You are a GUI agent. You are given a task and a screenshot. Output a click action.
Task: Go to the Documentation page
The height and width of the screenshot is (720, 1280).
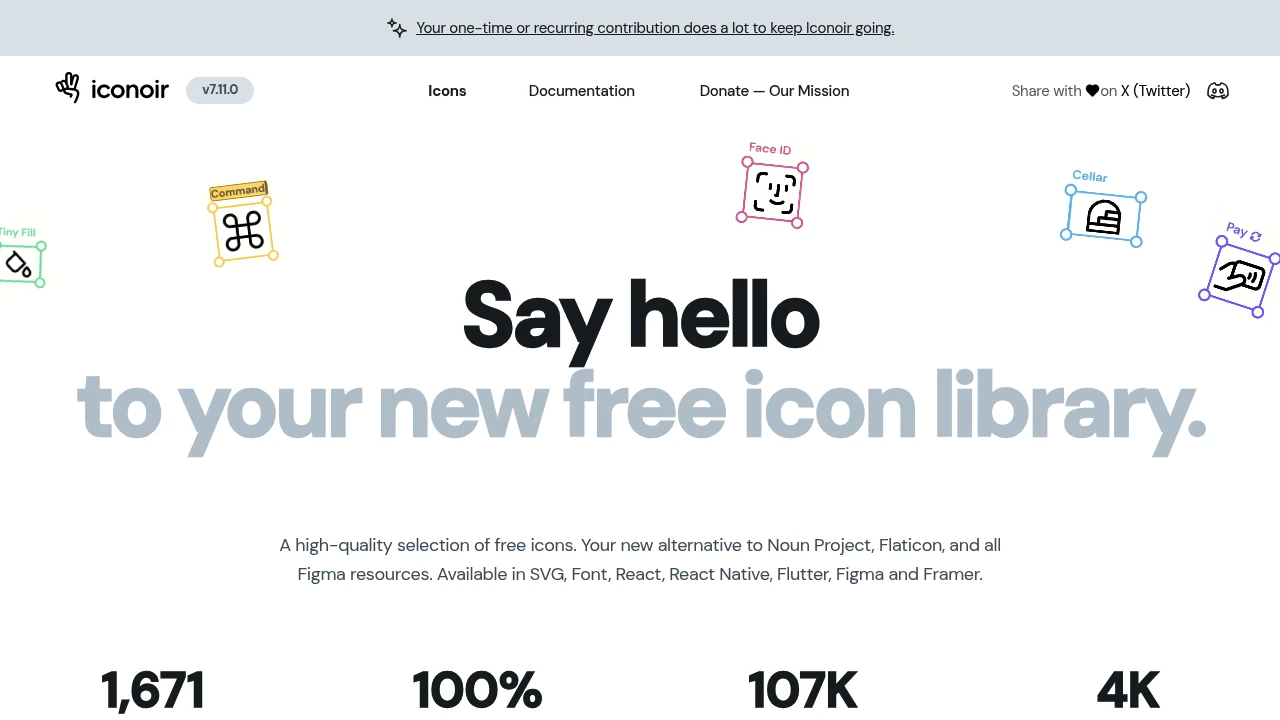(x=582, y=91)
